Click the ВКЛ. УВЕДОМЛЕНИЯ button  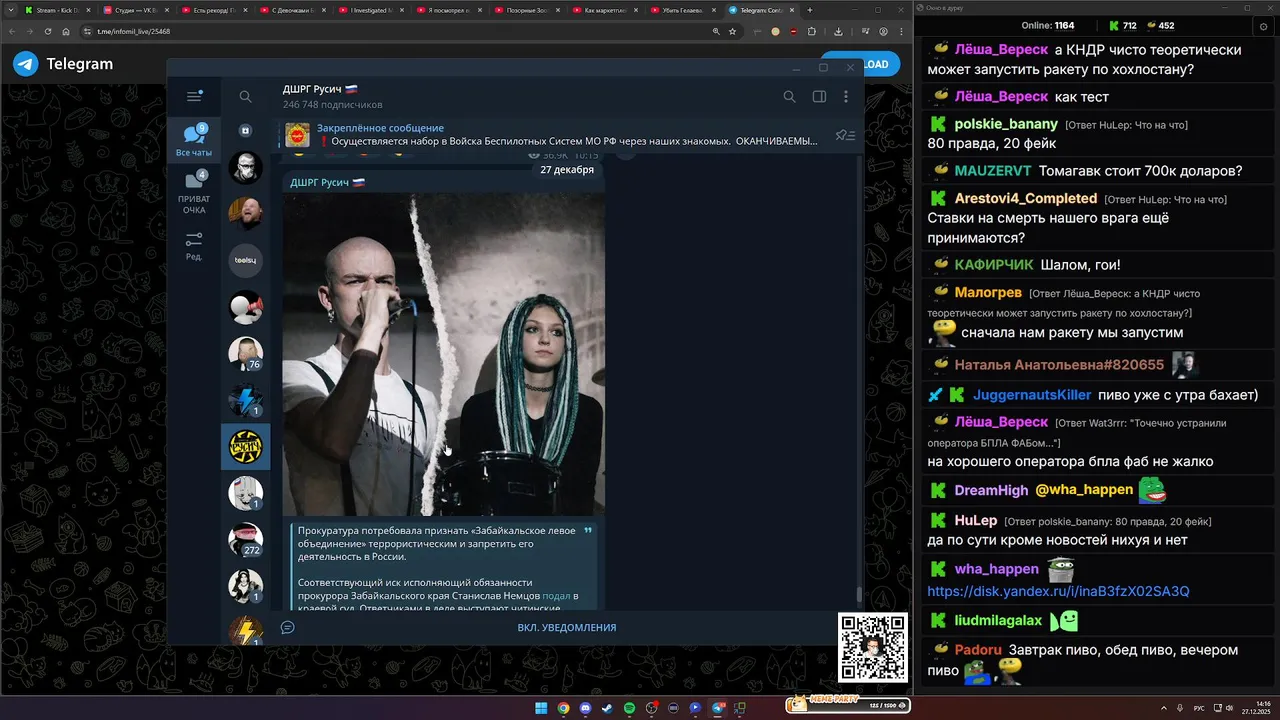coord(566,628)
